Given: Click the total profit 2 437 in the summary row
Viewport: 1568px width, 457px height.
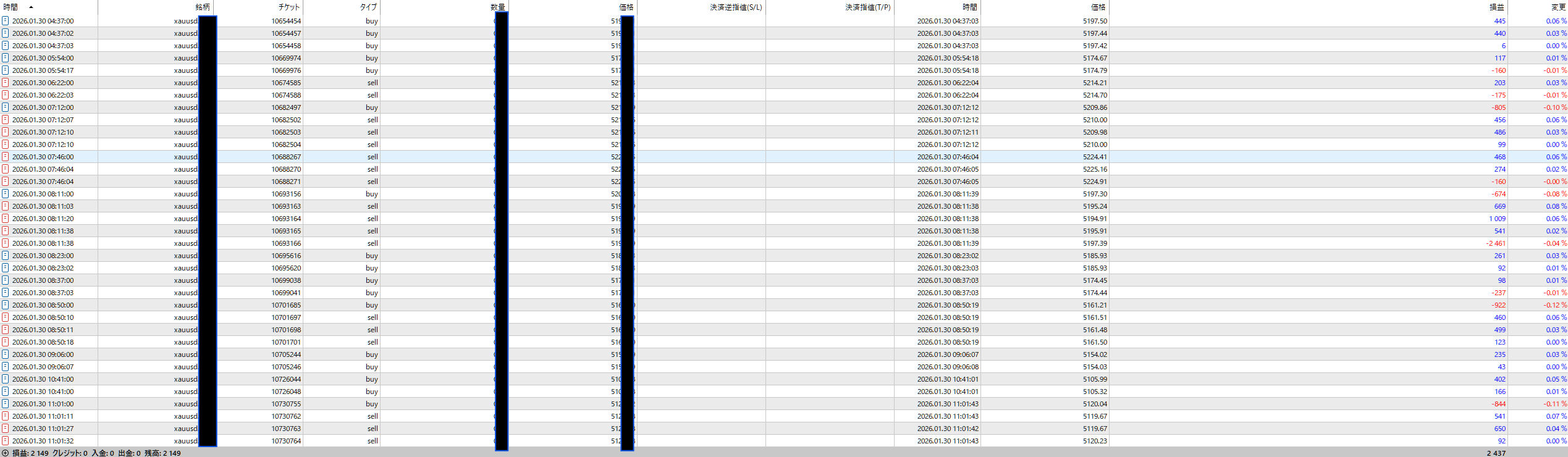Looking at the screenshot, I should (x=1496, y=453).
